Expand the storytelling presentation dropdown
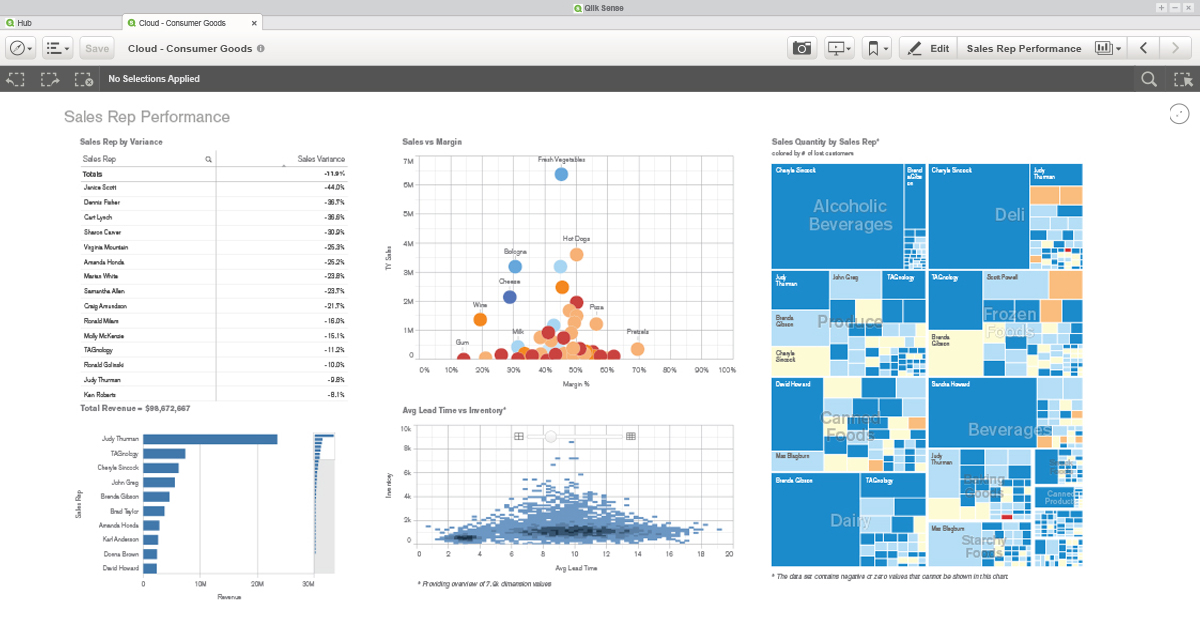Viewport: 1200px width, 630px height. 838,48
